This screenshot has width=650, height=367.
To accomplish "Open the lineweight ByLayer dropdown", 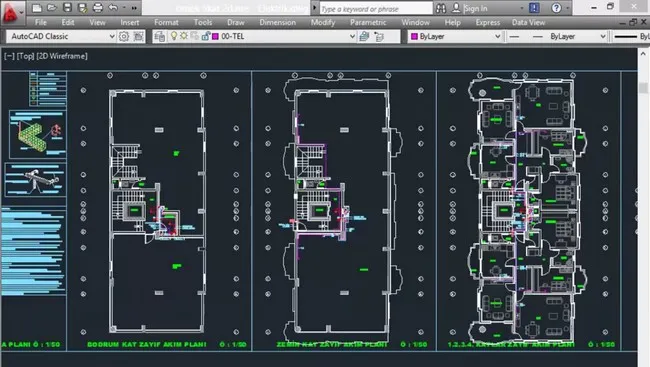I will tap(631, 36).
